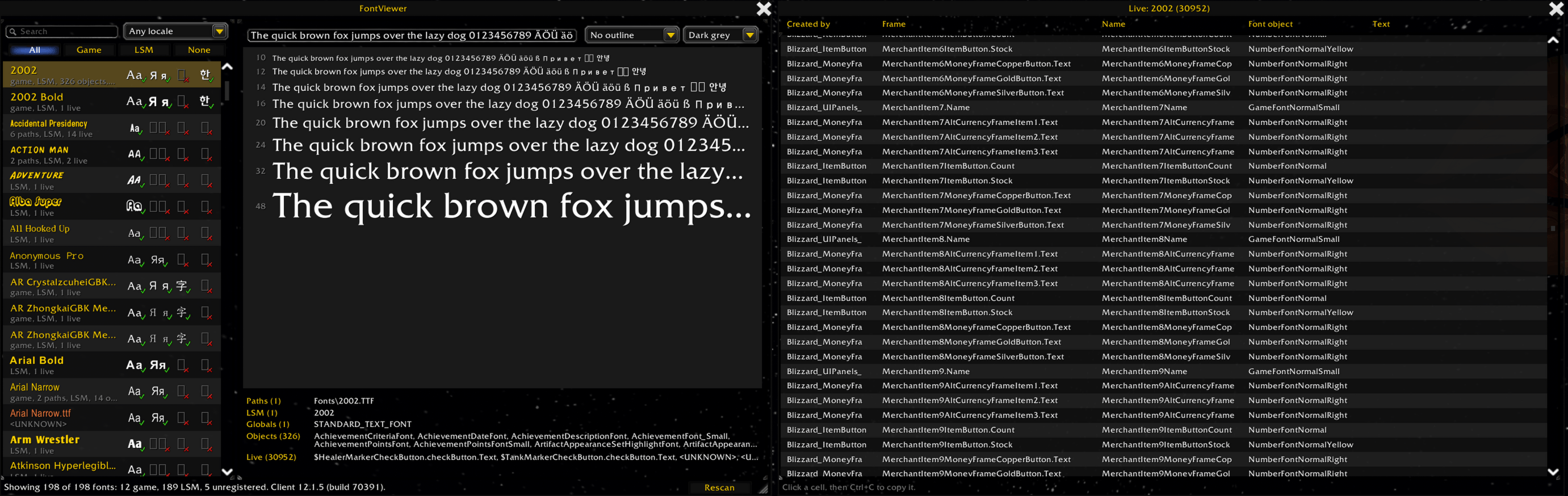Click the Live table scroll-up arrow
Viewport: 1568px width, 496px height.
1553,40
